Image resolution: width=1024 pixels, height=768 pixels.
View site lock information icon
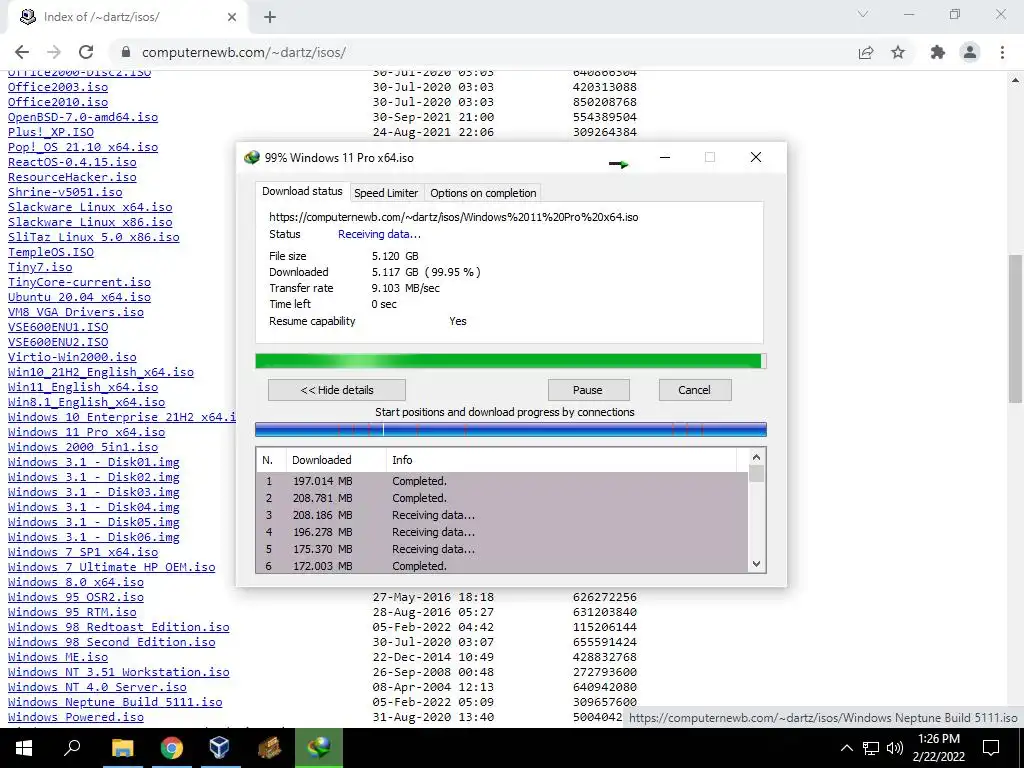[x=126, y=52]
